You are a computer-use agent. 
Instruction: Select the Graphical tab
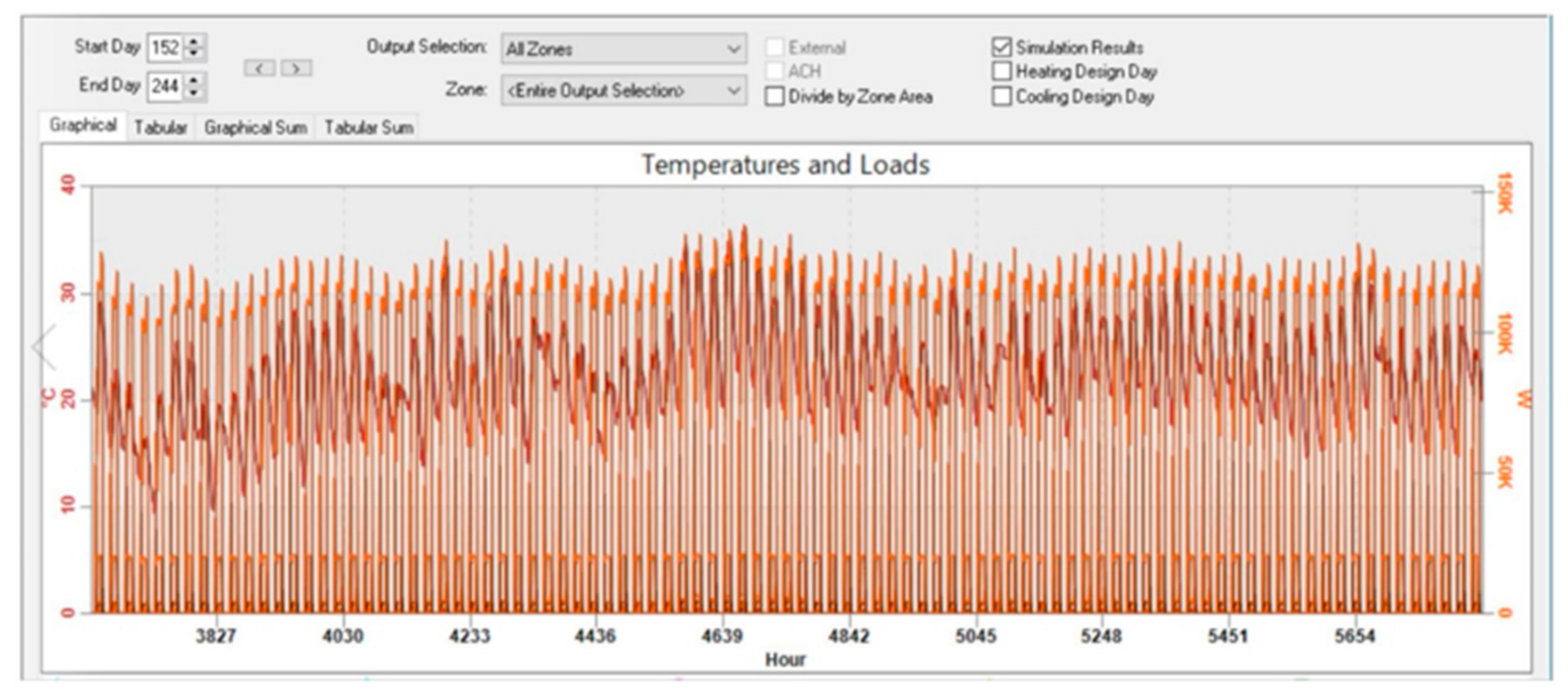coord(83,125)
